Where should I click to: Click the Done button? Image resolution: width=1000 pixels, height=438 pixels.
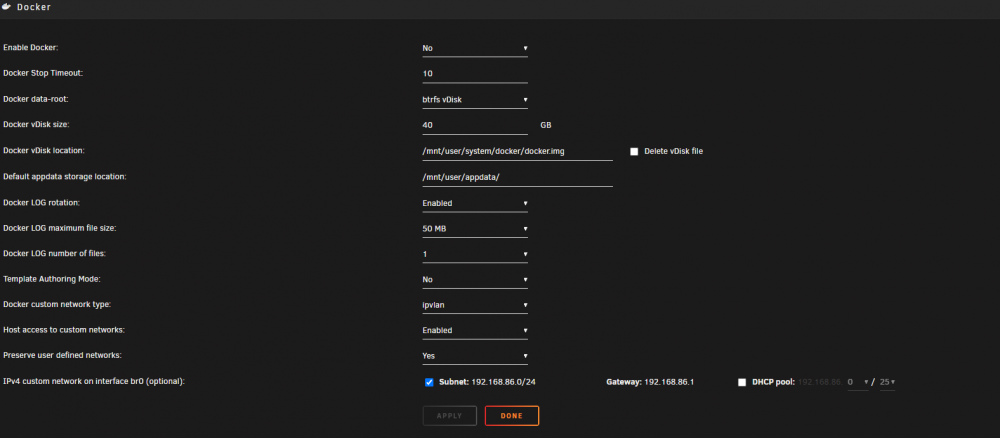click(x=511, y=416)
